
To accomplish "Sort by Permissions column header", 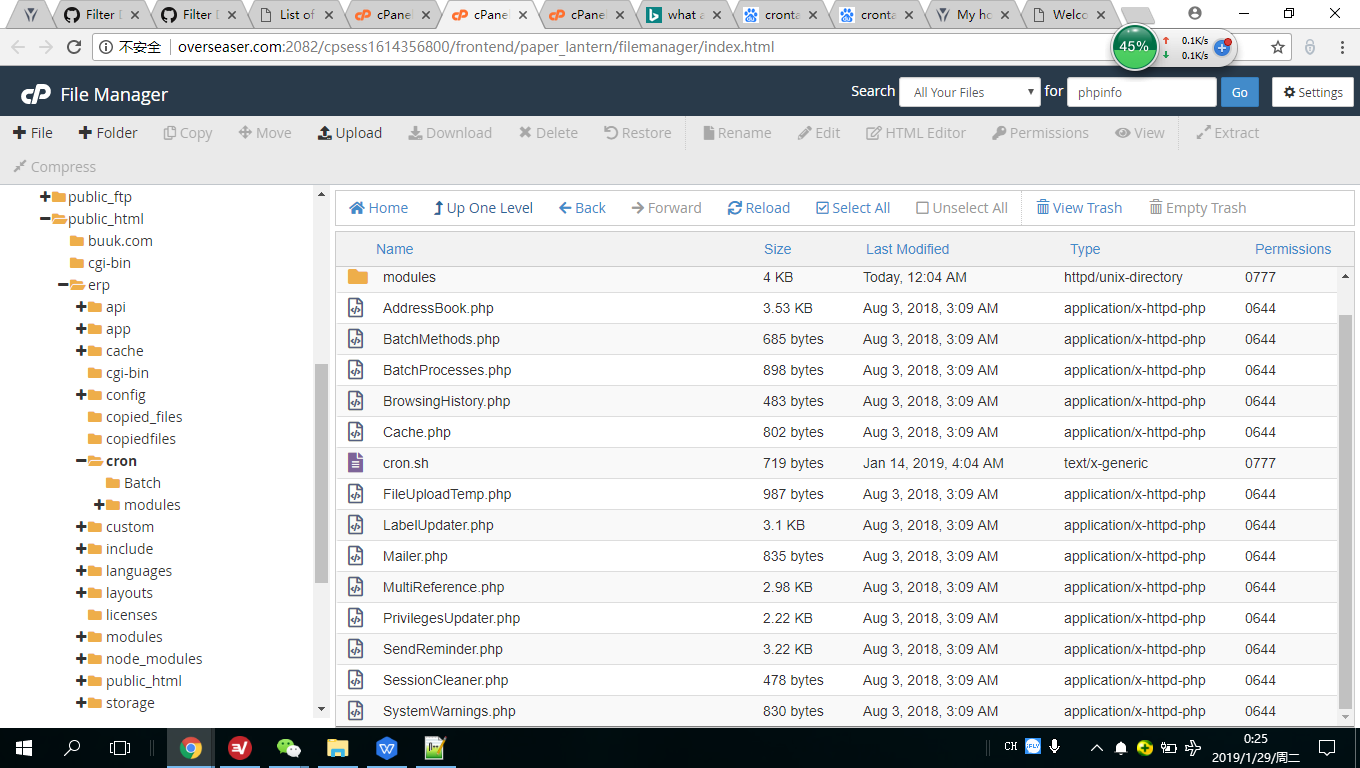I will pyautogui.click(x=1293, y=249).
